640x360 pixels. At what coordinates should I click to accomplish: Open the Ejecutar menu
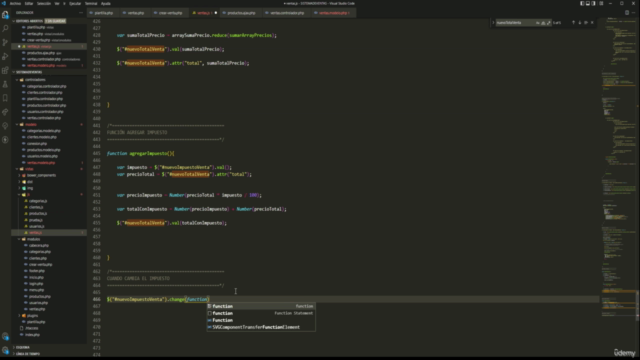(x=75, y=3)
